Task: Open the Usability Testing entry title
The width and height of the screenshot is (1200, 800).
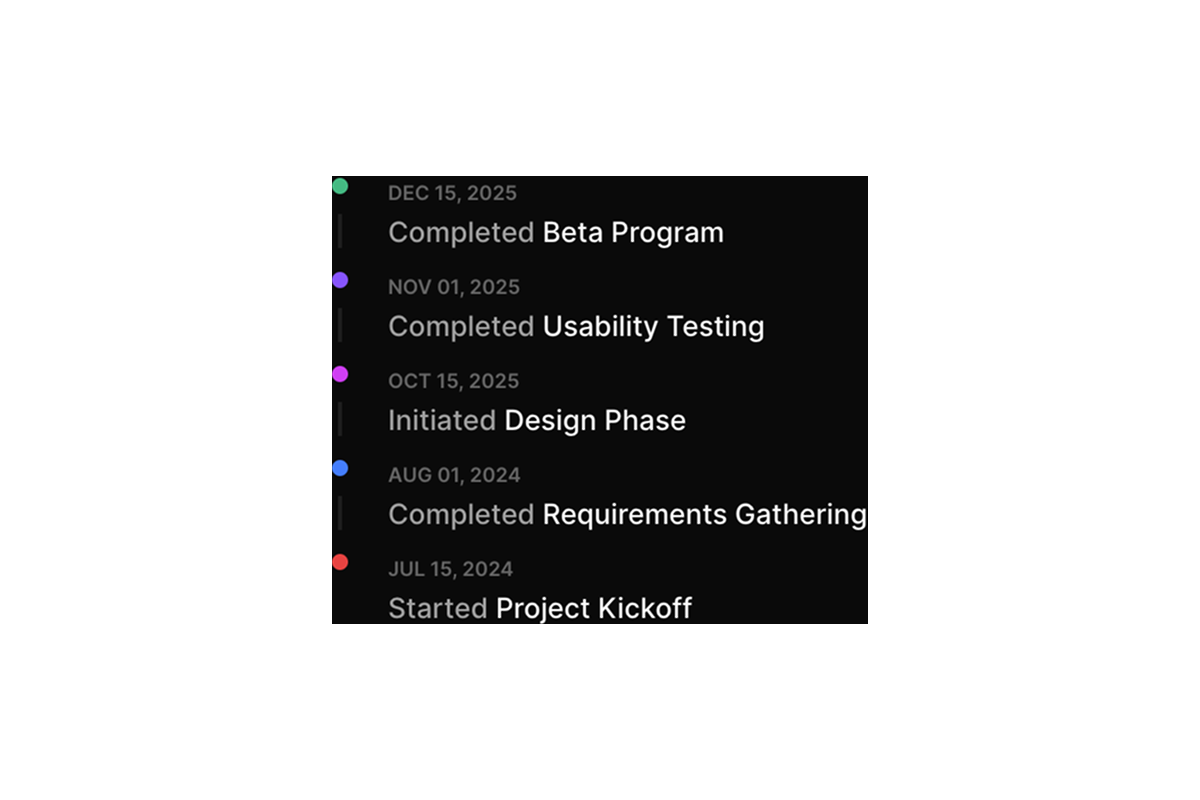Action: pyautogui.click(x=653, y=326)
